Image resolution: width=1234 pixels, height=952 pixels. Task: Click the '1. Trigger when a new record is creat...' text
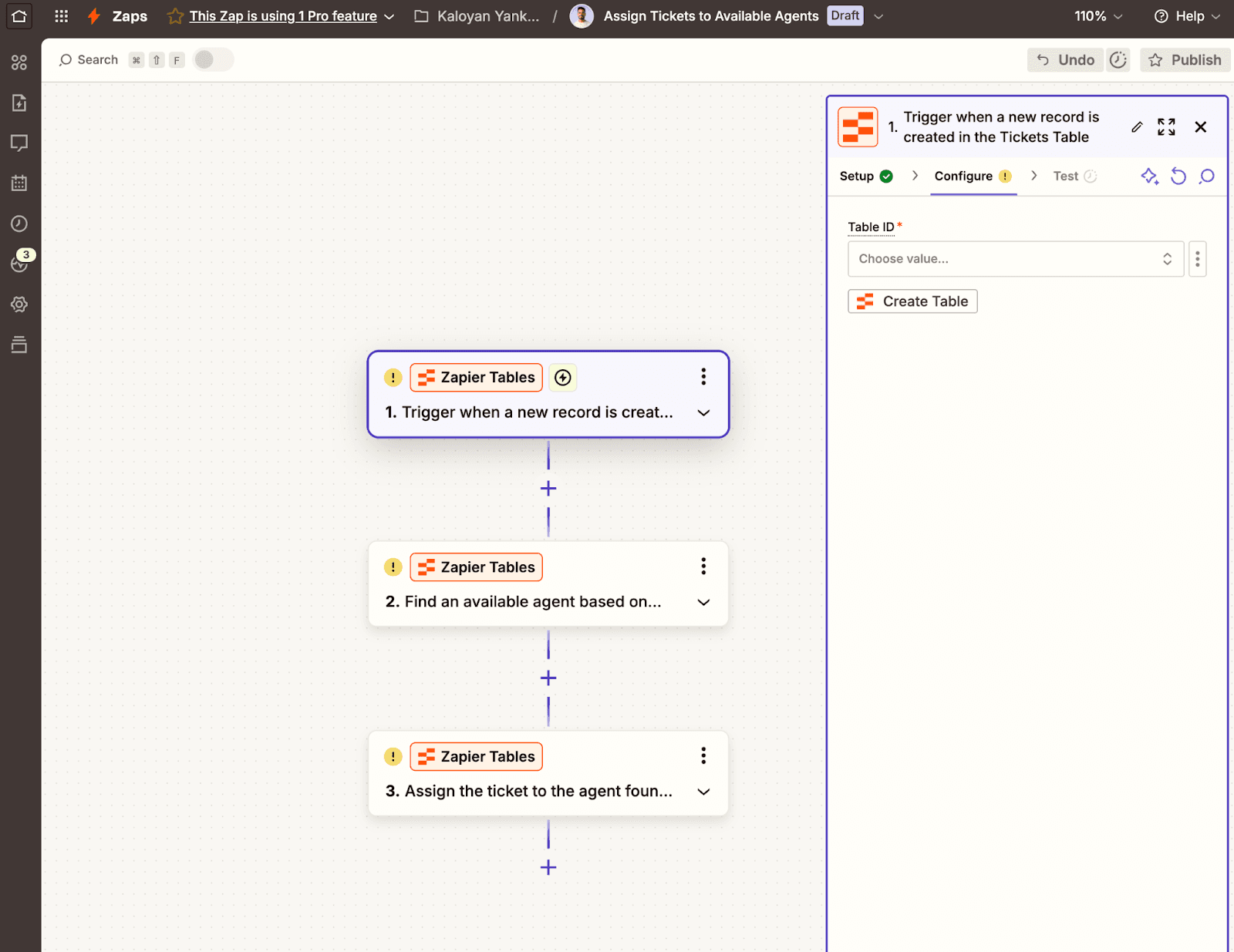click(529, 412)
